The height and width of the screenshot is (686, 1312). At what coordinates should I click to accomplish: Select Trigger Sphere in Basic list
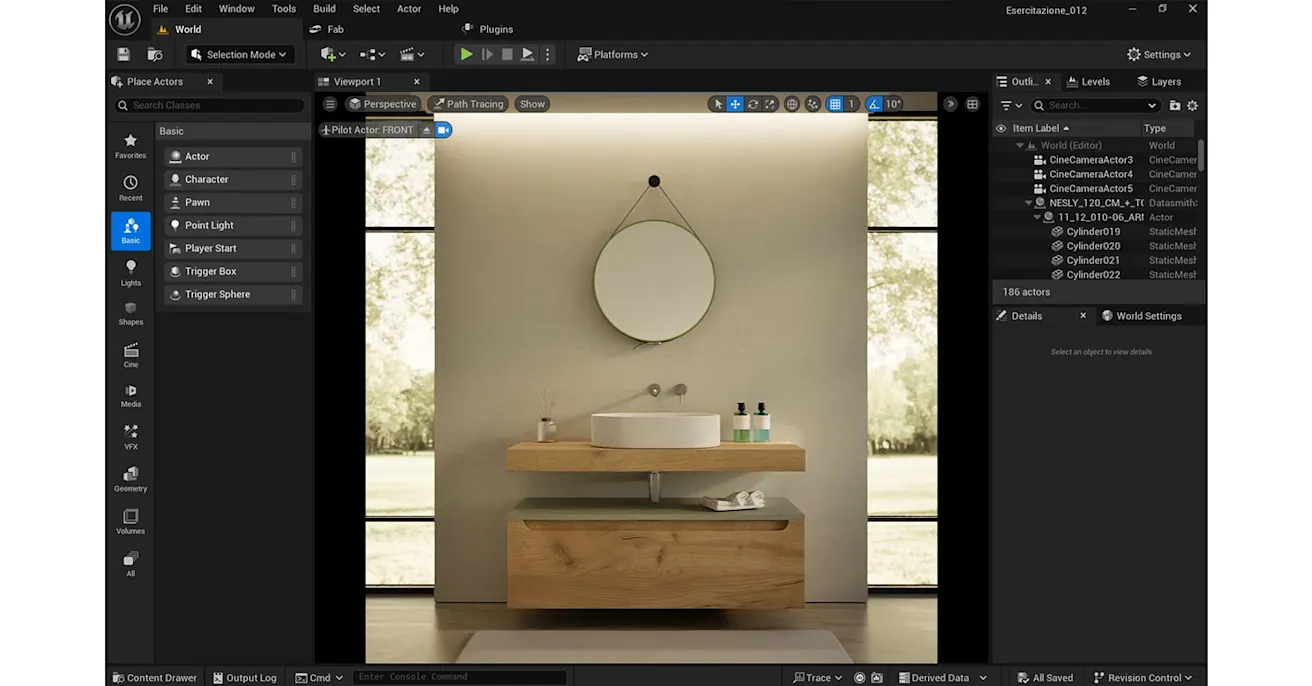(x=232, y=295)
